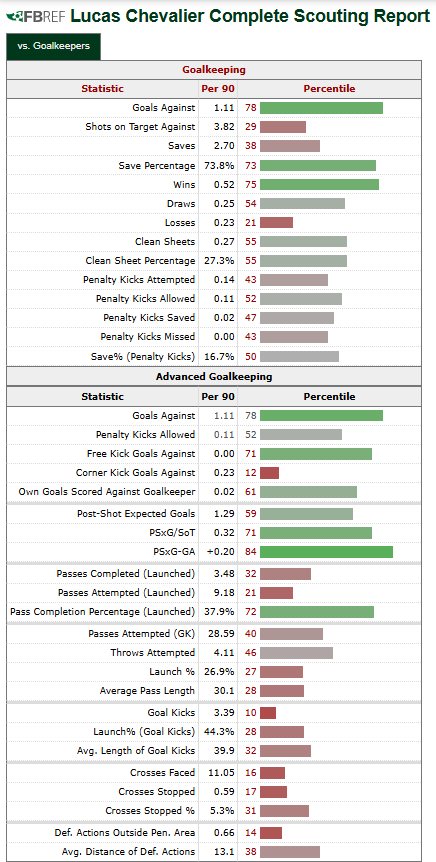Click the Goal Kicks red percentile bar
This screenshot has height=862, width=436.
[x=268, y=712]
